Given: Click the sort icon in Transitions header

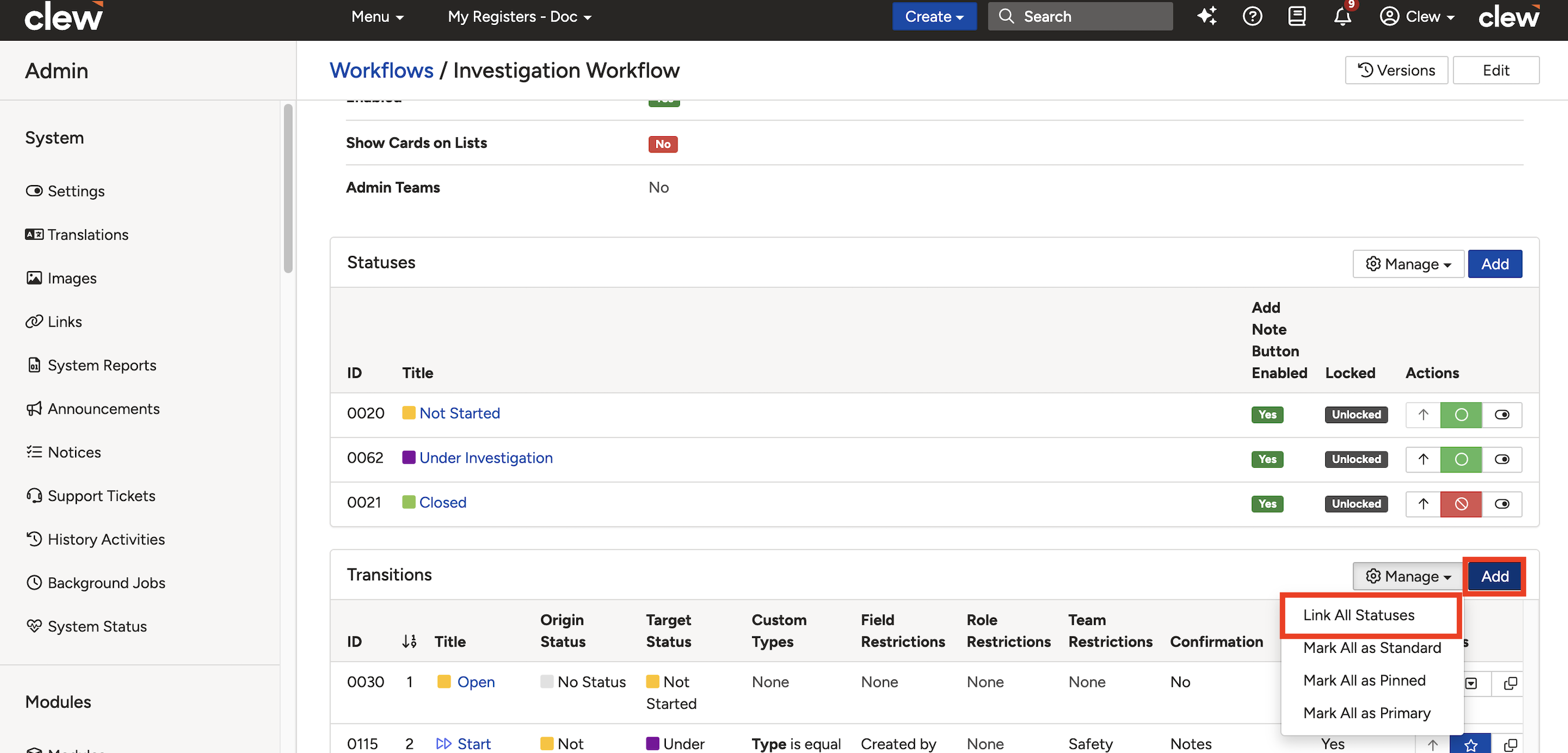Looking at the screenshot, I should tap(410, 642).
